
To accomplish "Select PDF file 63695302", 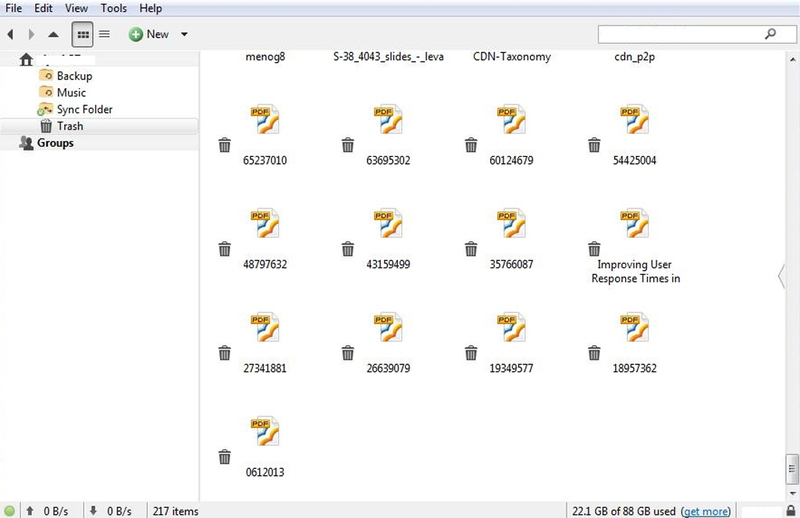I will click(388, 135).
